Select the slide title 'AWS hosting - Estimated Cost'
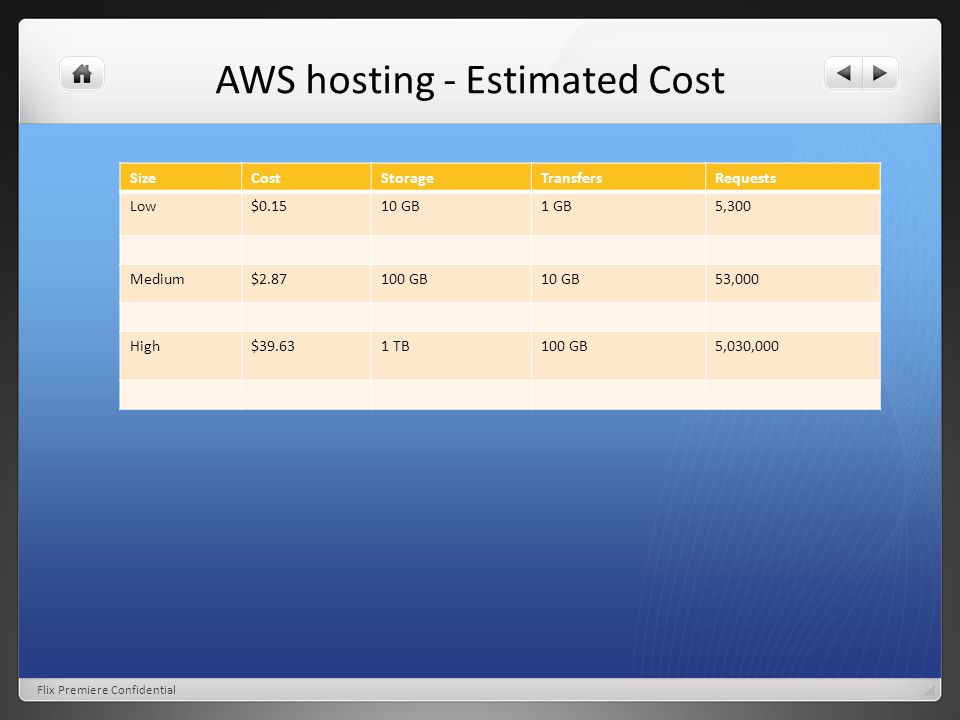The image size is (960, 720). pos(470,80)
